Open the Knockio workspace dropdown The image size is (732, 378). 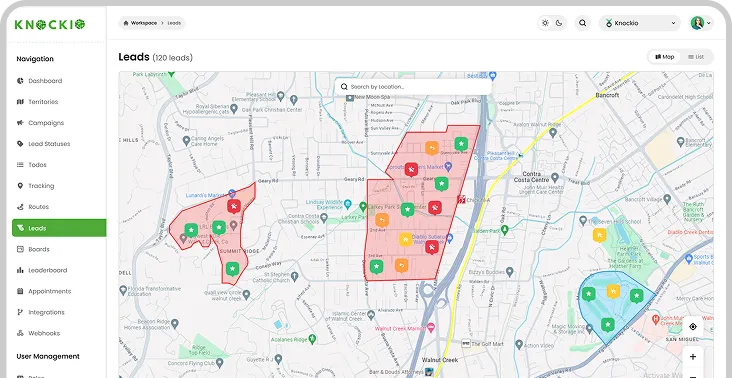click(640, 23)
